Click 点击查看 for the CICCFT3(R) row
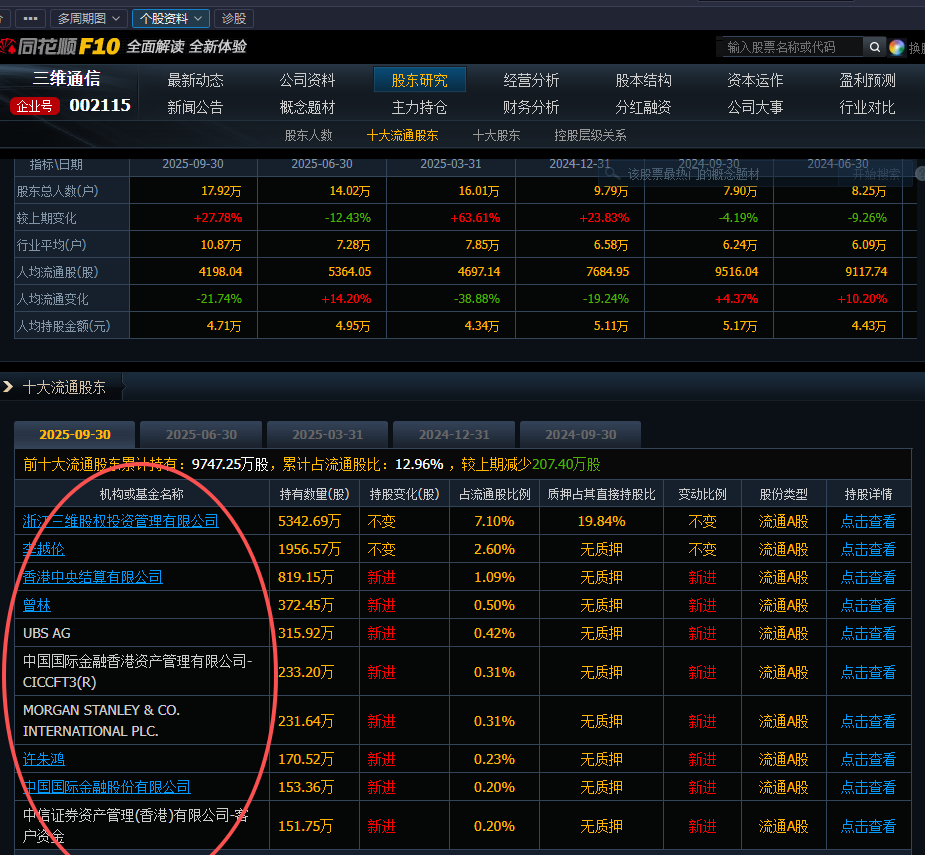The width and height of the screenshot is (925, 855). (x=868, y=672)
